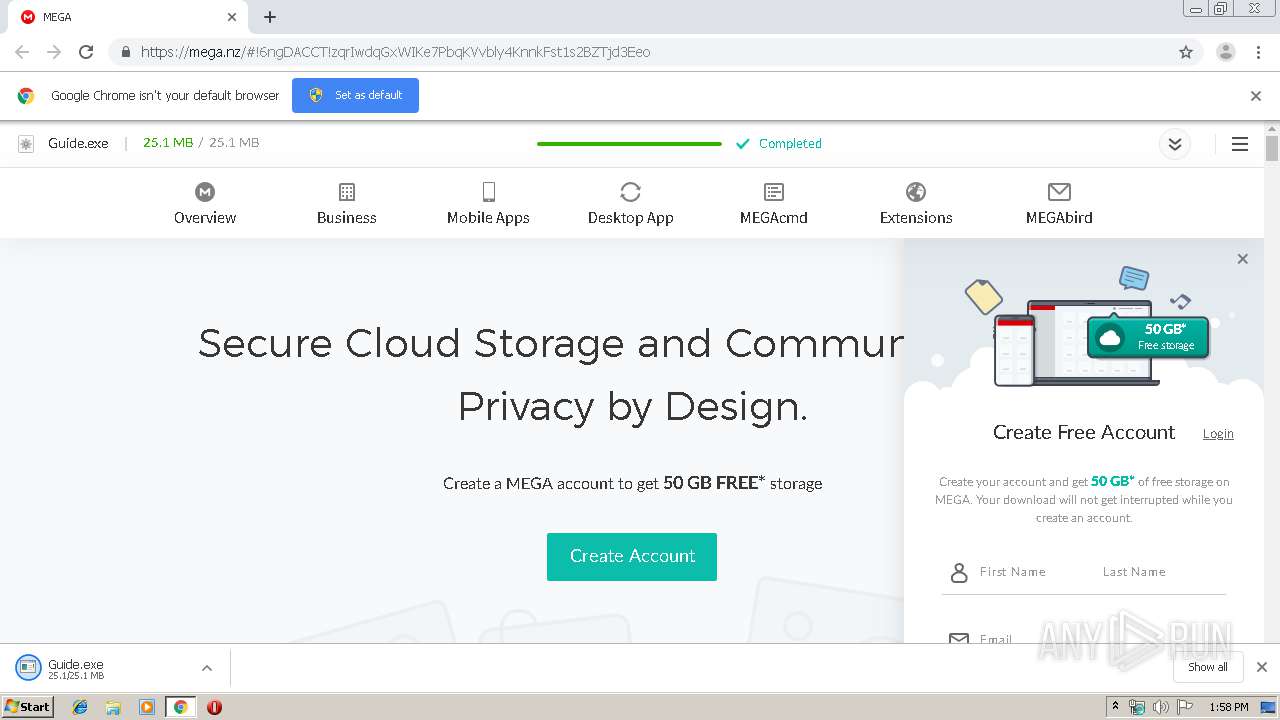The width and height of the screenshot is (1280, 720).
Task: Click the 50 GB Free storage illustration
Action: pyautogui.click(x=1147, y=336)
